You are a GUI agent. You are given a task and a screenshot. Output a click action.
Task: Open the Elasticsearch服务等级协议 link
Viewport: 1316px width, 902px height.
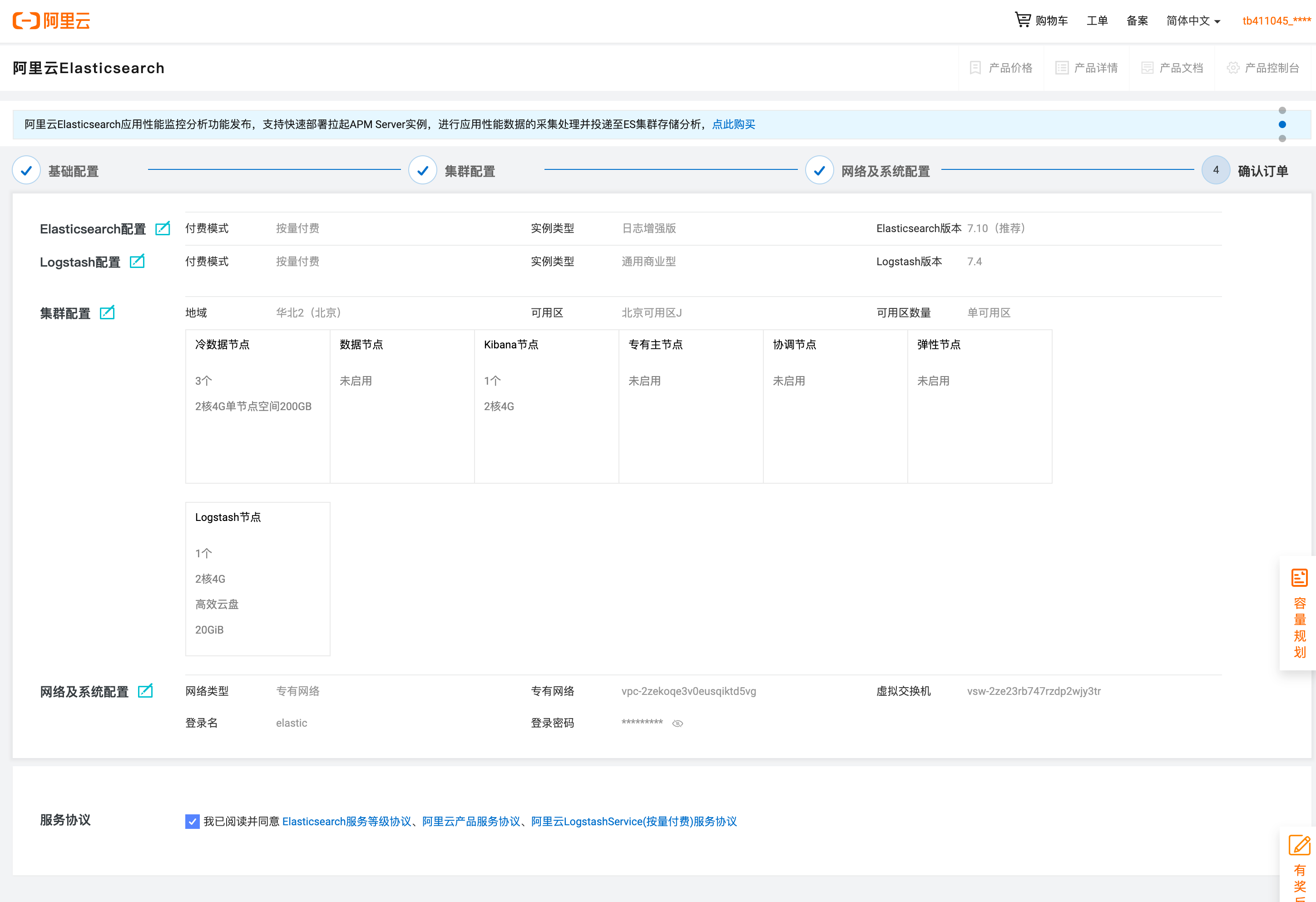click(x=346, y=821)
